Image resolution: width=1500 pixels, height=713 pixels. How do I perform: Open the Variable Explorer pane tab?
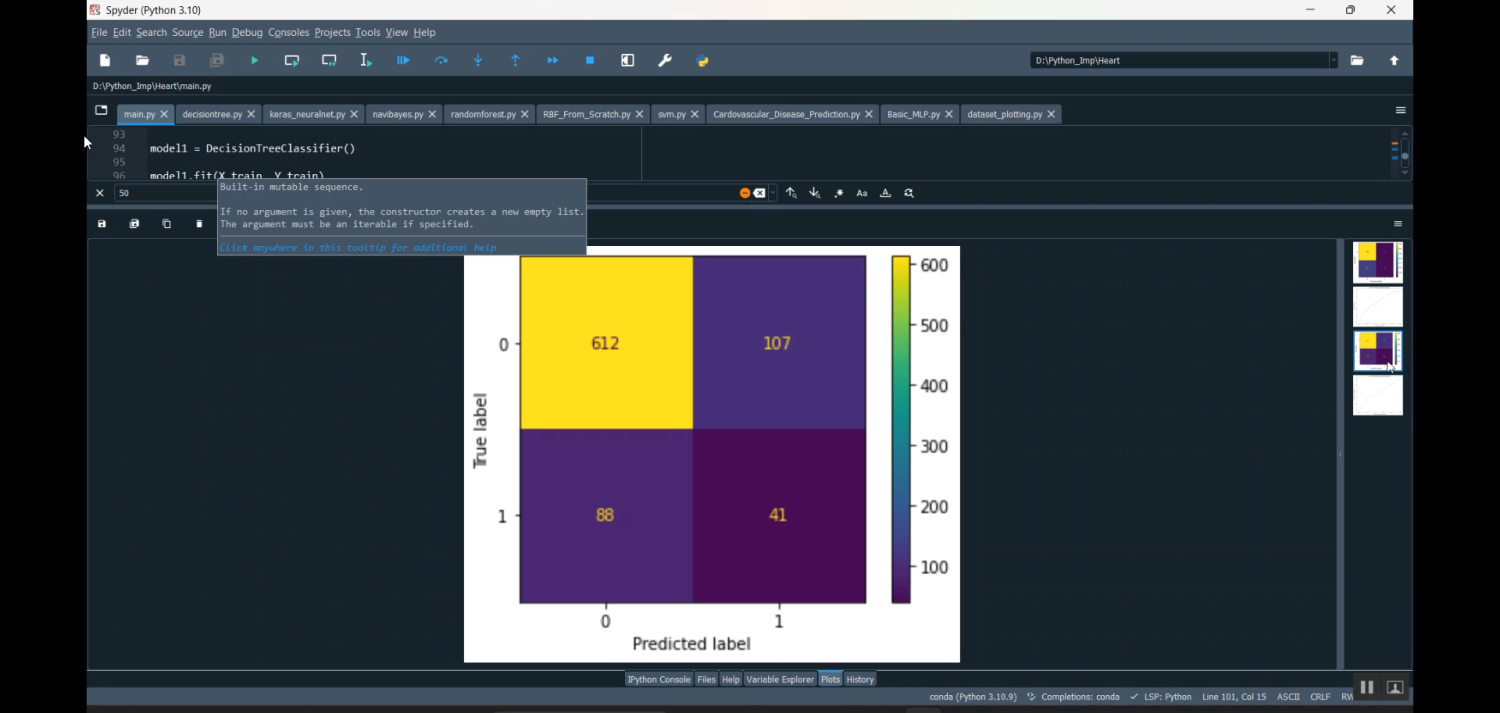click(x=780, y=679)
